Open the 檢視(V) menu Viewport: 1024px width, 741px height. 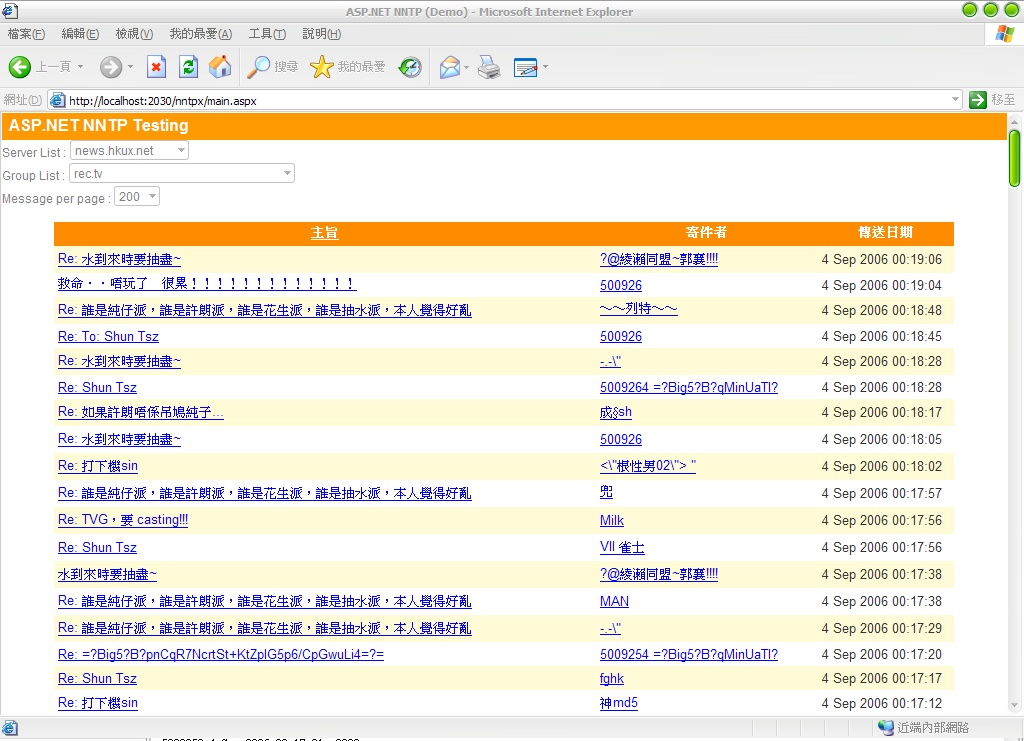(x=134, y=34)
